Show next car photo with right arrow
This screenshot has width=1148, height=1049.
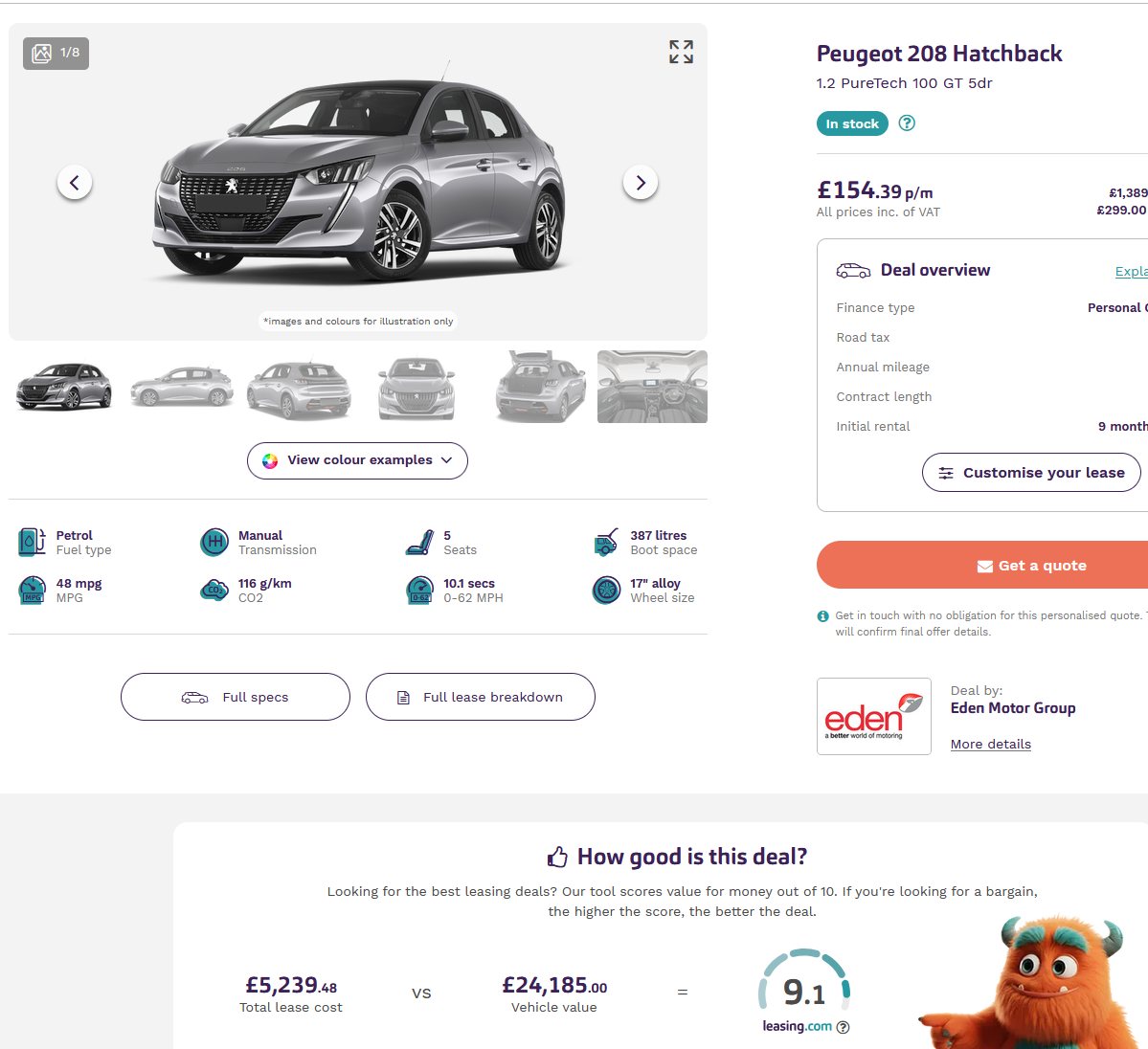[x=641, y=182]
